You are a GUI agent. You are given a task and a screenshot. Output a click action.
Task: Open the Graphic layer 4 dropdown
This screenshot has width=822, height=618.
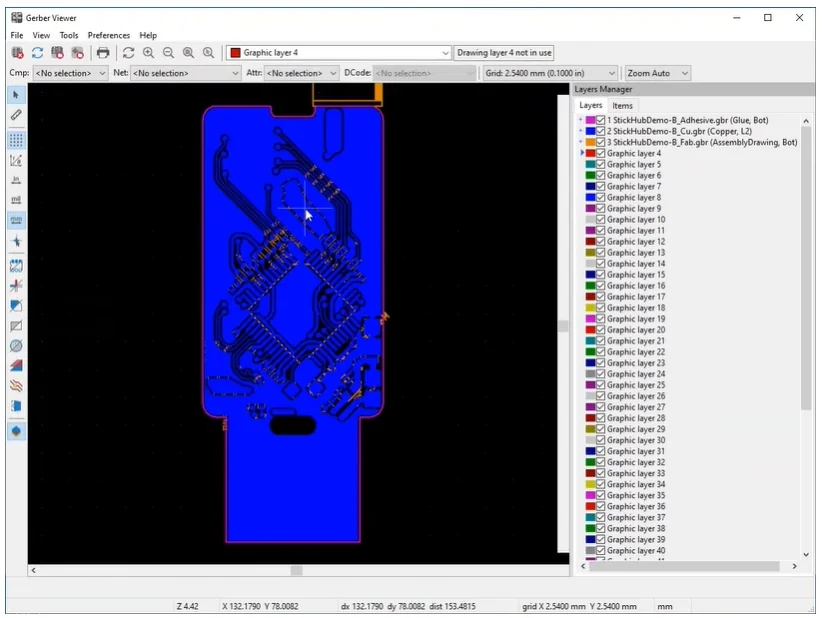[x=447, y=52]
